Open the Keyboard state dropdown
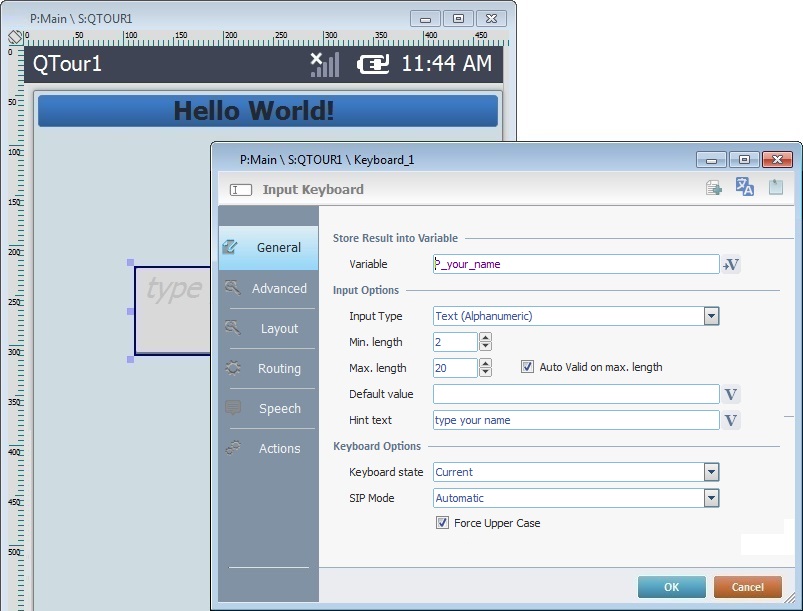The height and width of the screenshot is (611, 803). click(x=711, y=472)
